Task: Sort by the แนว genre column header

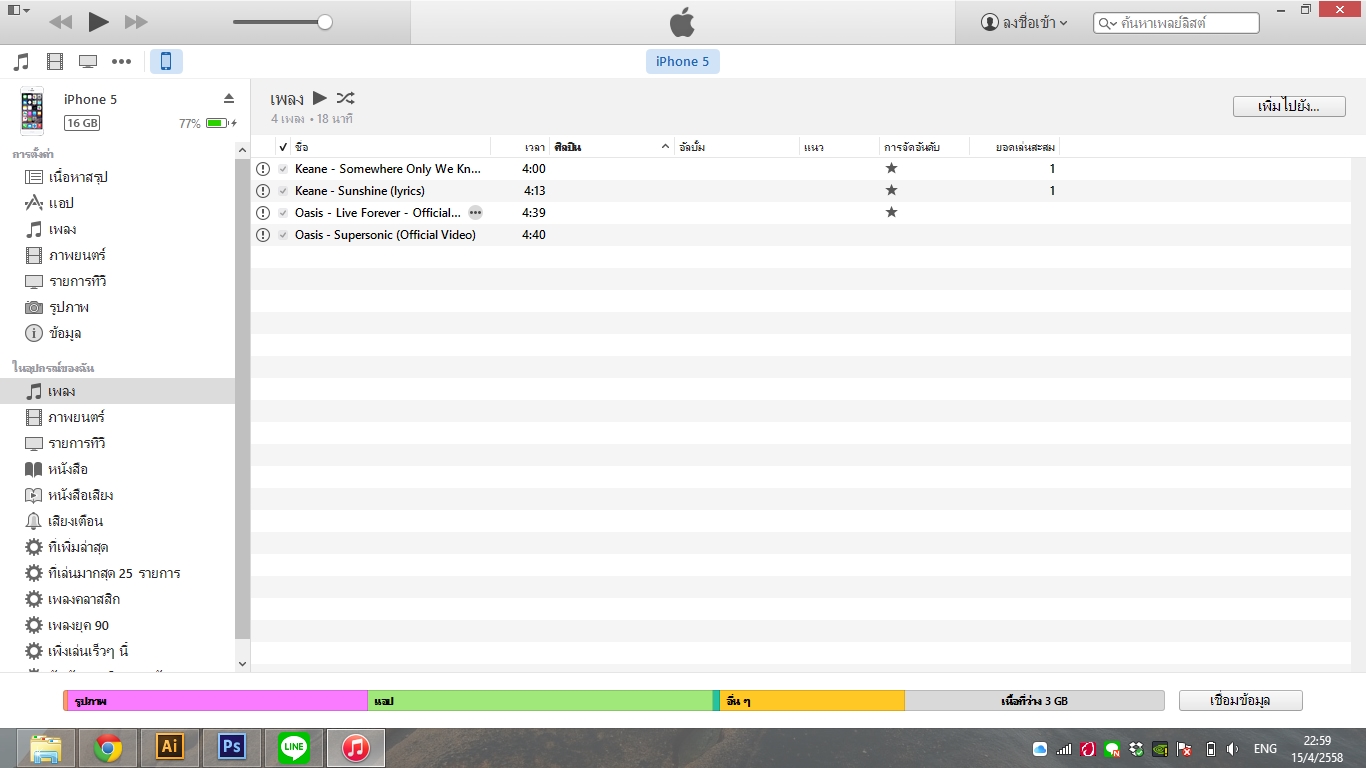Action: 839,147
